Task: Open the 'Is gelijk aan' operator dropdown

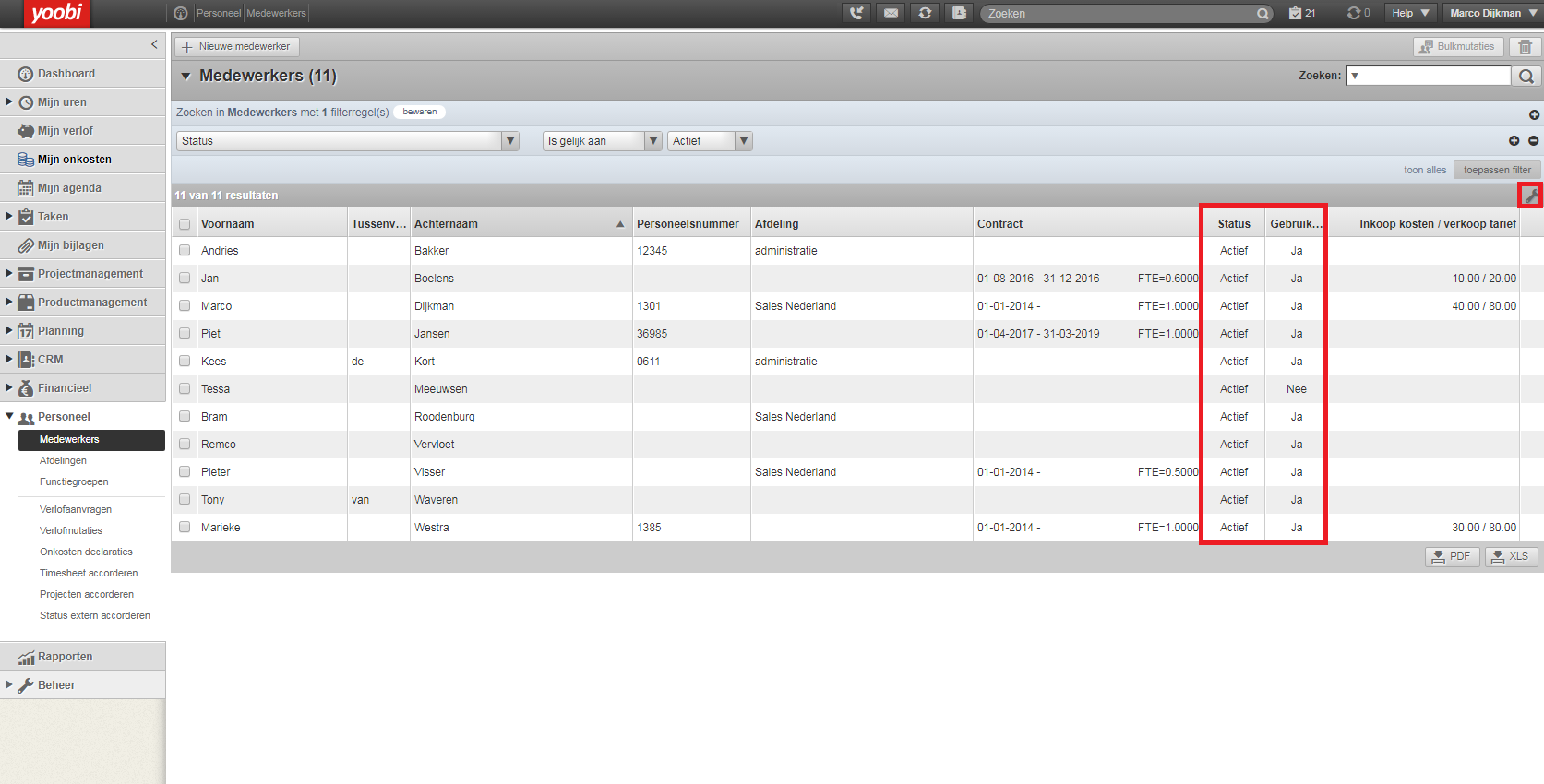Action: pos(603,141)
